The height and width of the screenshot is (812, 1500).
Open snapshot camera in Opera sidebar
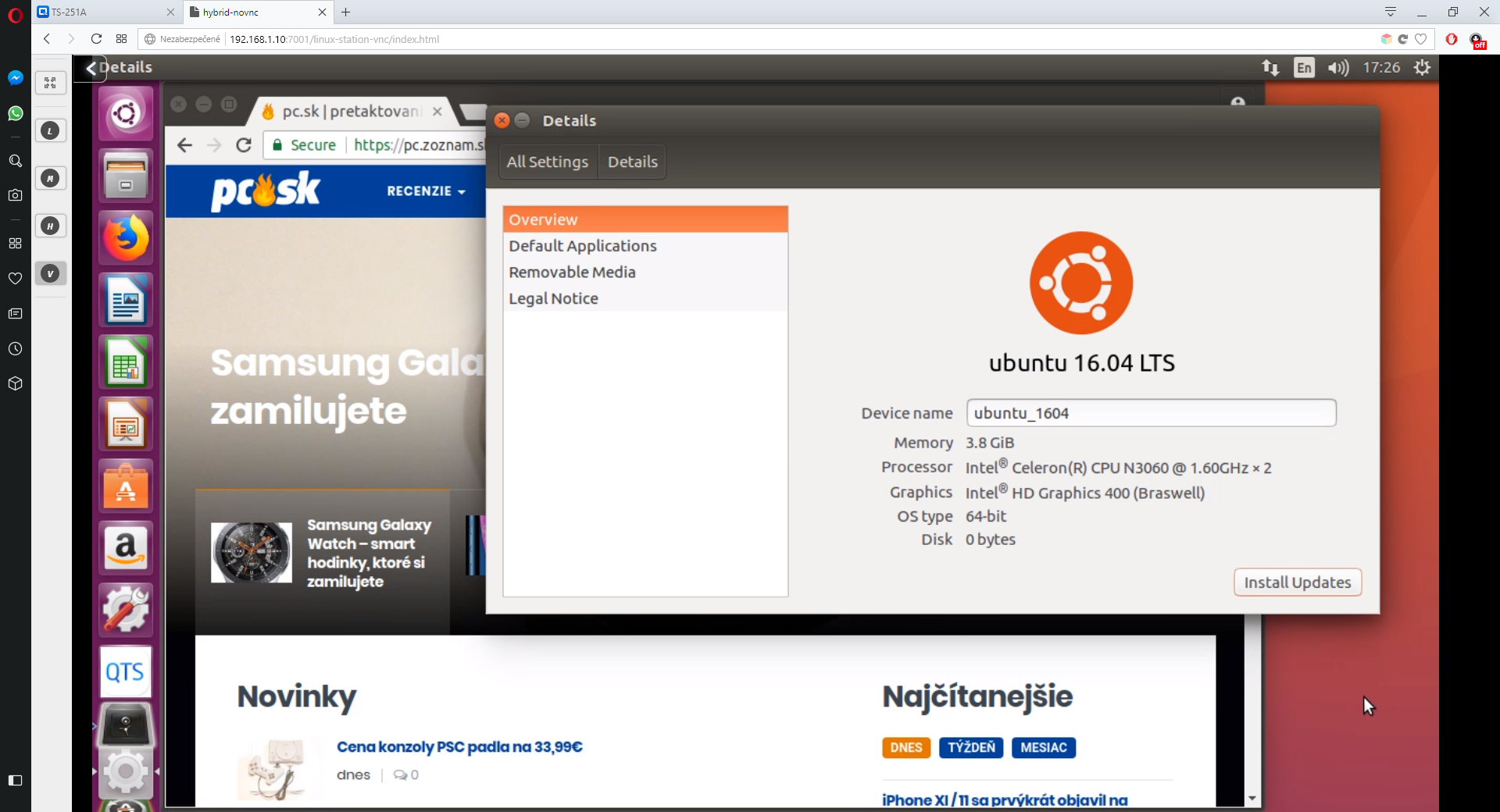(x=15, y=195)
